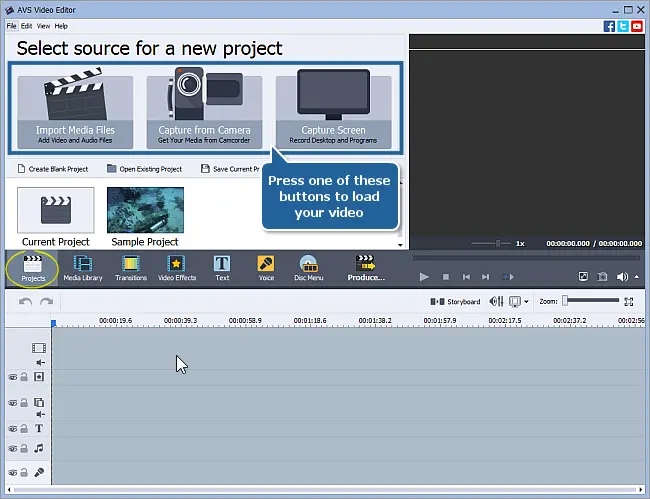
Task: Open the timeline view options dropdown
Action: coord(527,301)
